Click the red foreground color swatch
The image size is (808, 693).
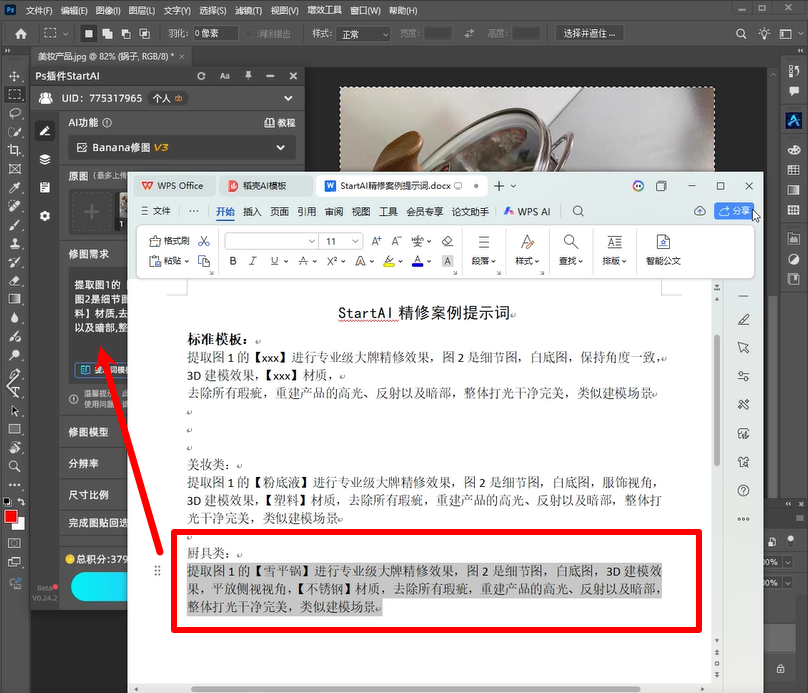coord(10,516)
